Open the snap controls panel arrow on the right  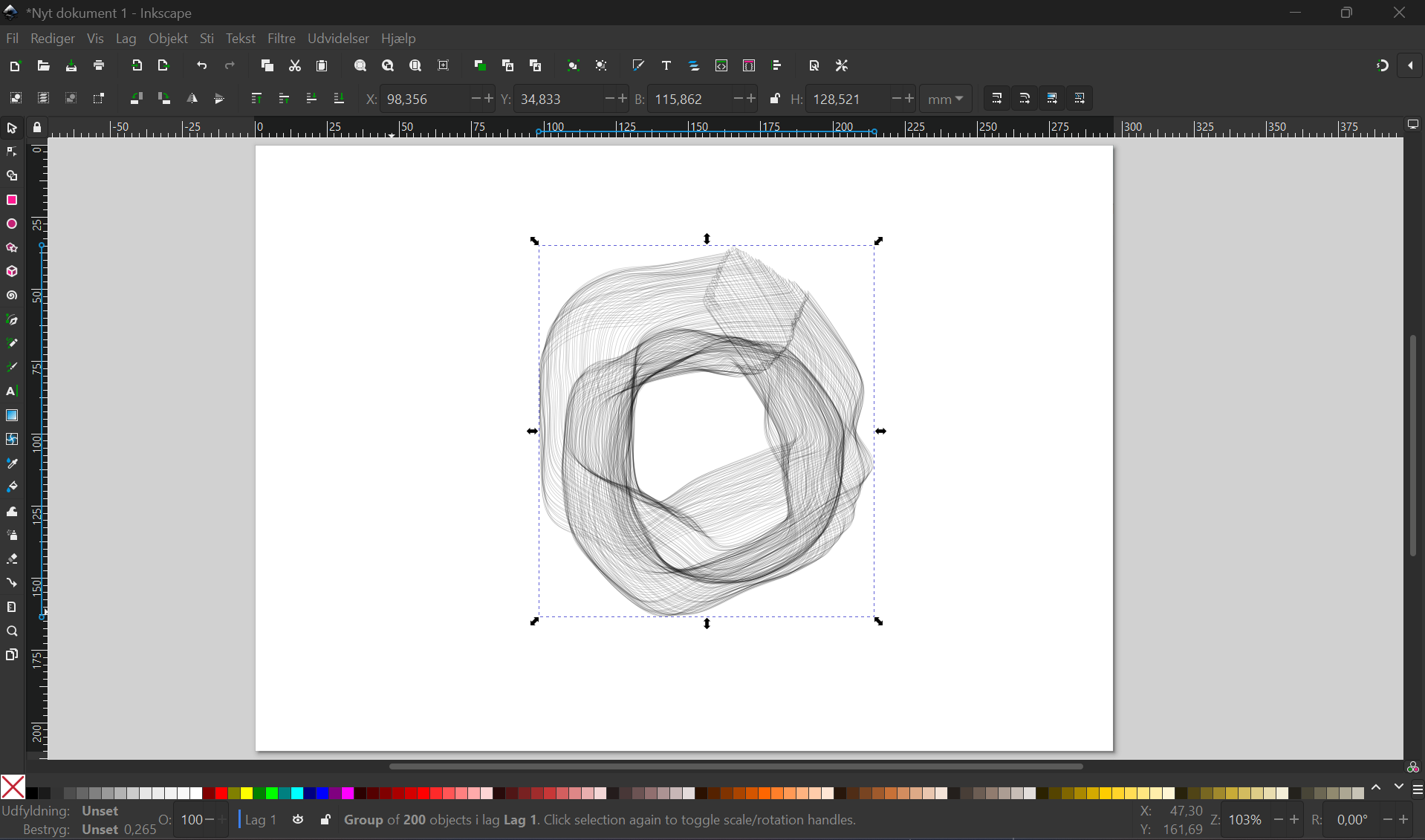coord(1411,65)
